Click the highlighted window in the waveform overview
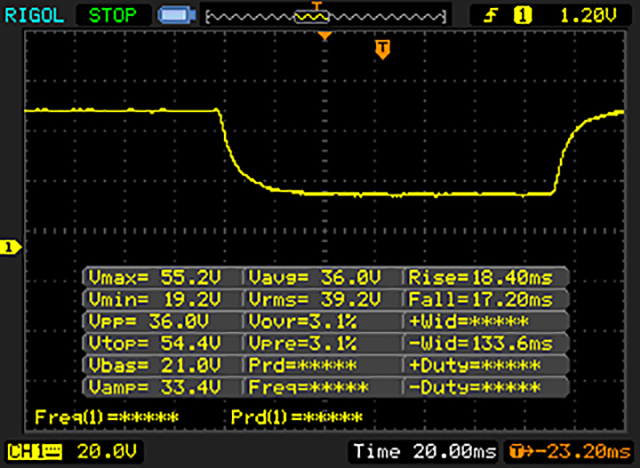The width and height of the screenshot is (640, 468). pos(312,17)
